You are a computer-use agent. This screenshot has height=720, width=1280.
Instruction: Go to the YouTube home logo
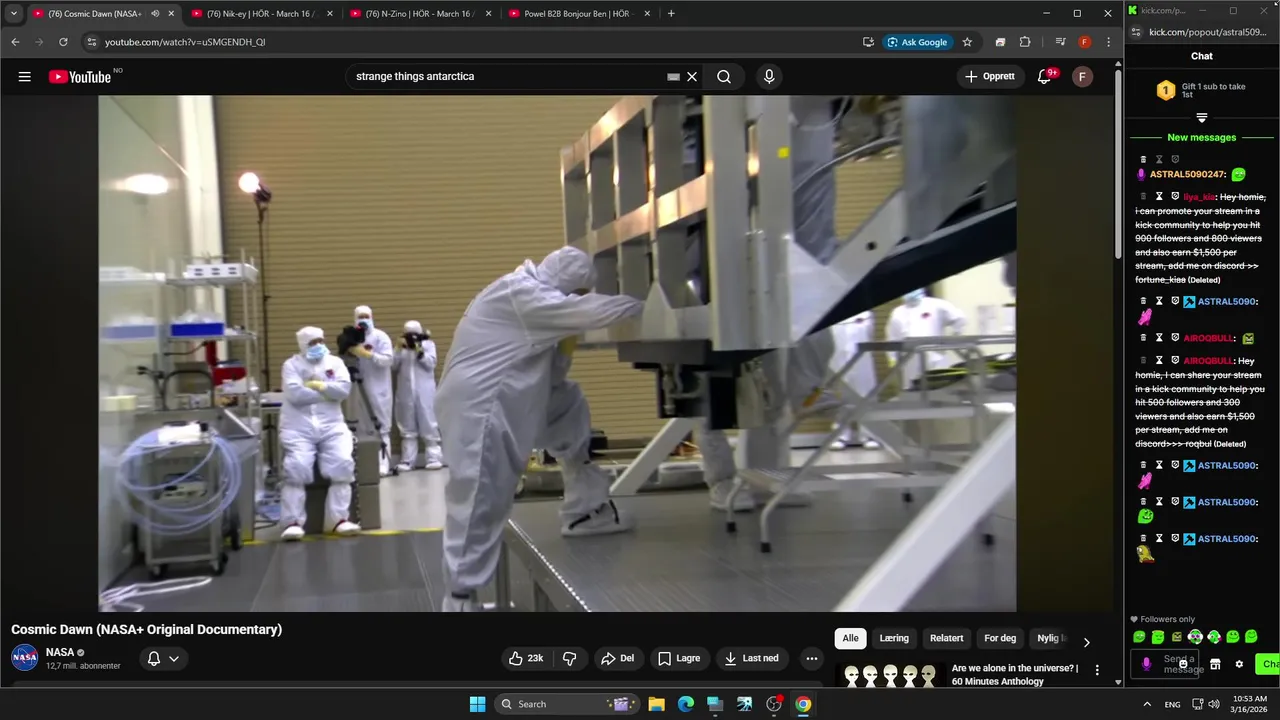[80, 77]
